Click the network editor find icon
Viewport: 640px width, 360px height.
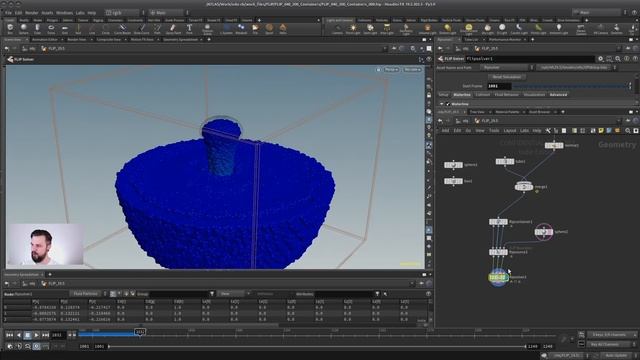(628, 131)
